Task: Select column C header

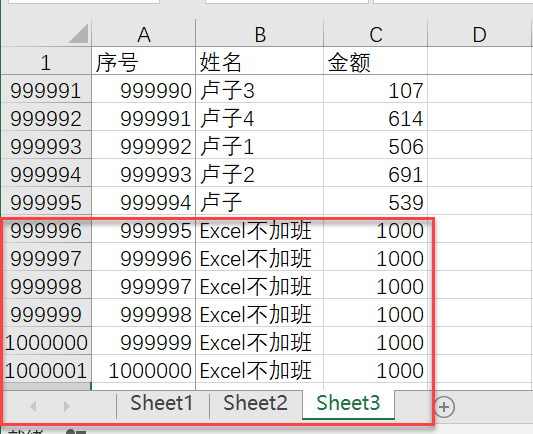Action: click(x=376, y=34)
